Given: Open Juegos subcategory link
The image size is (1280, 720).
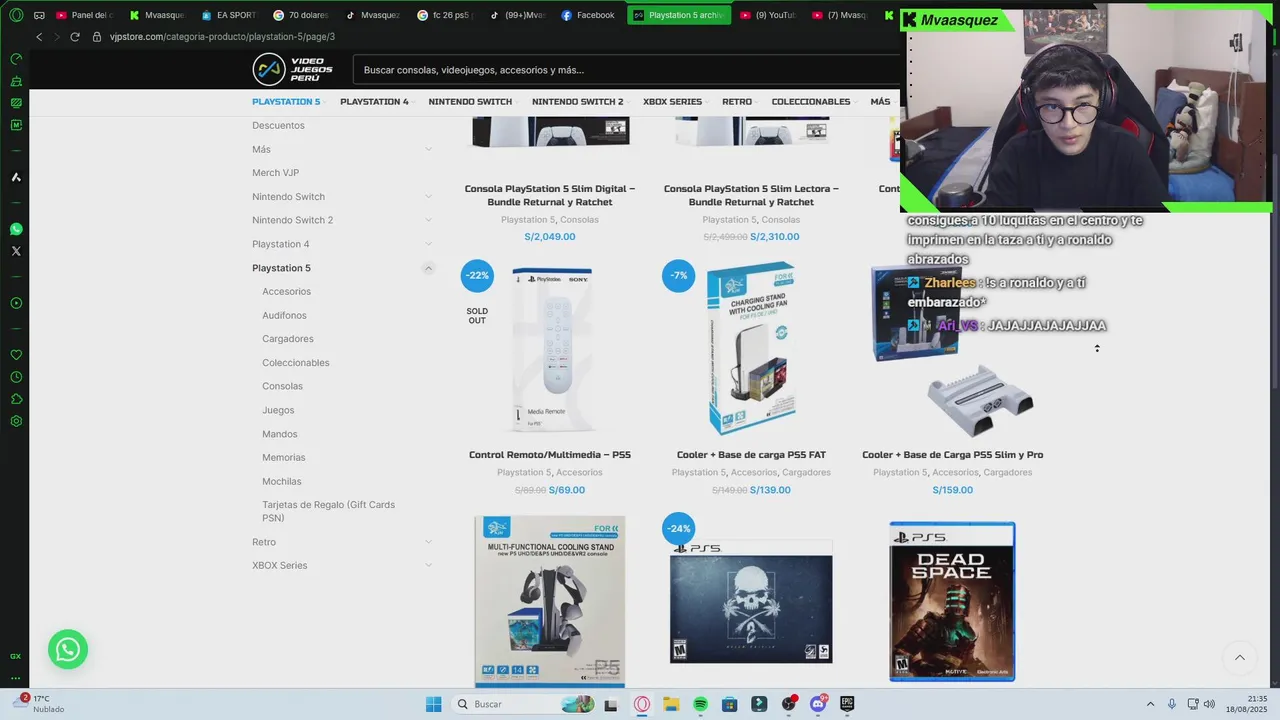Looking at the screenshot, I should (278, 410).
